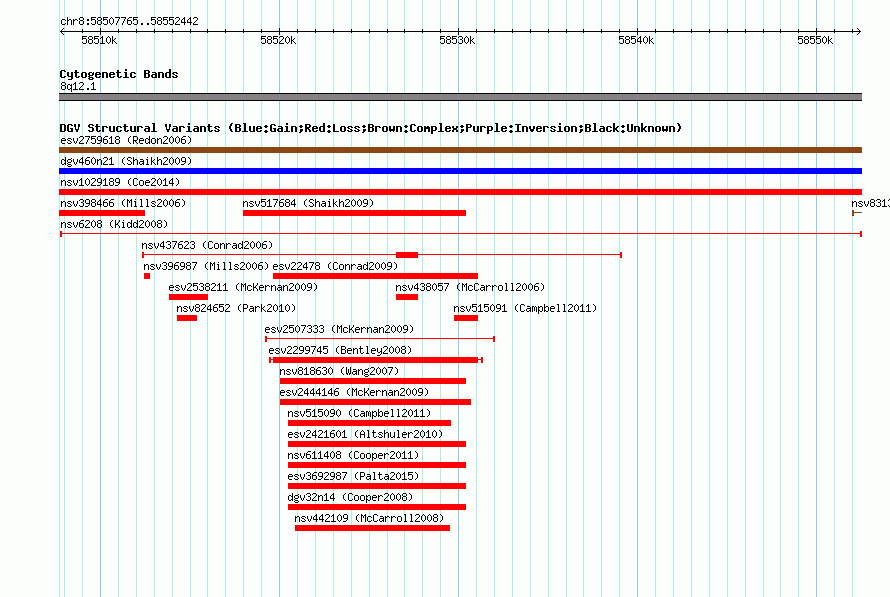Click the esv2507333 (McKernan2009) label

[x=339, y=329]
